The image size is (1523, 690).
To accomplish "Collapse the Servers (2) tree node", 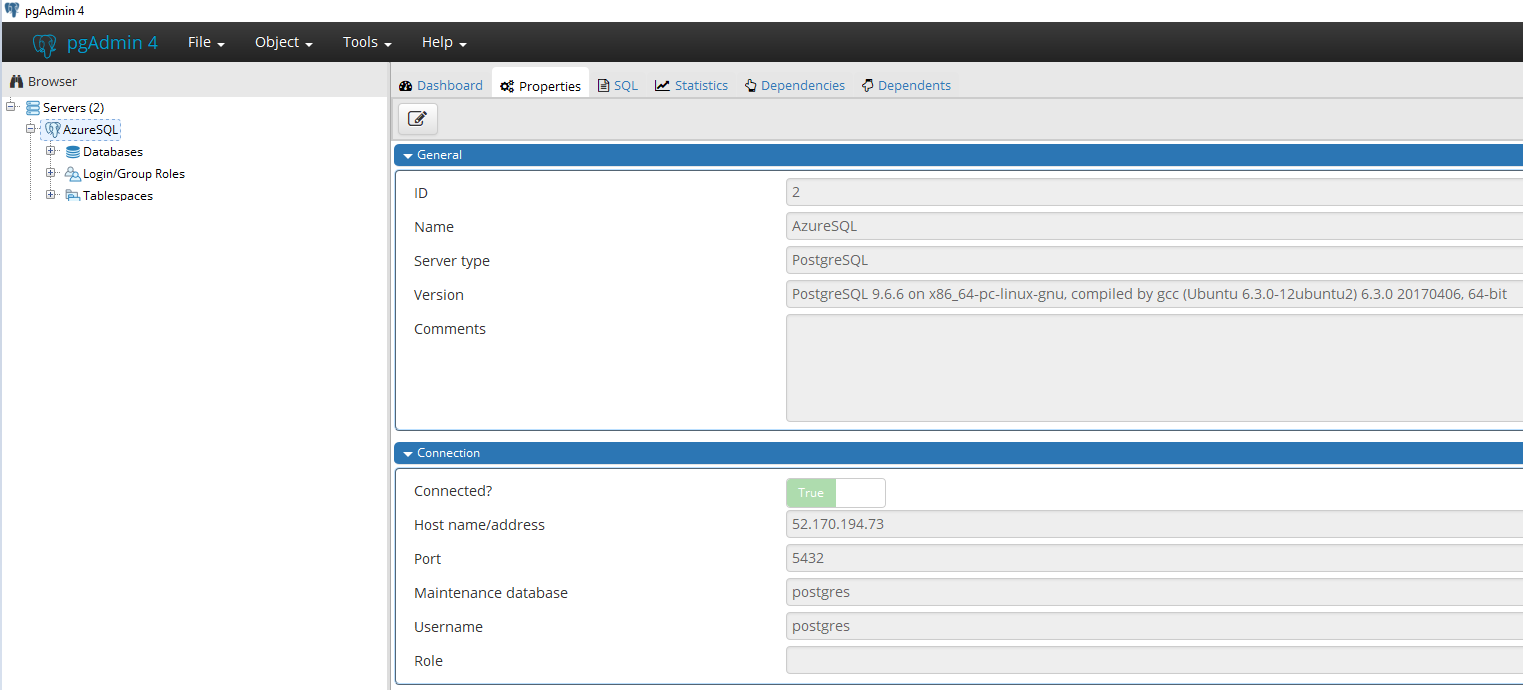I will coord(11,107).
